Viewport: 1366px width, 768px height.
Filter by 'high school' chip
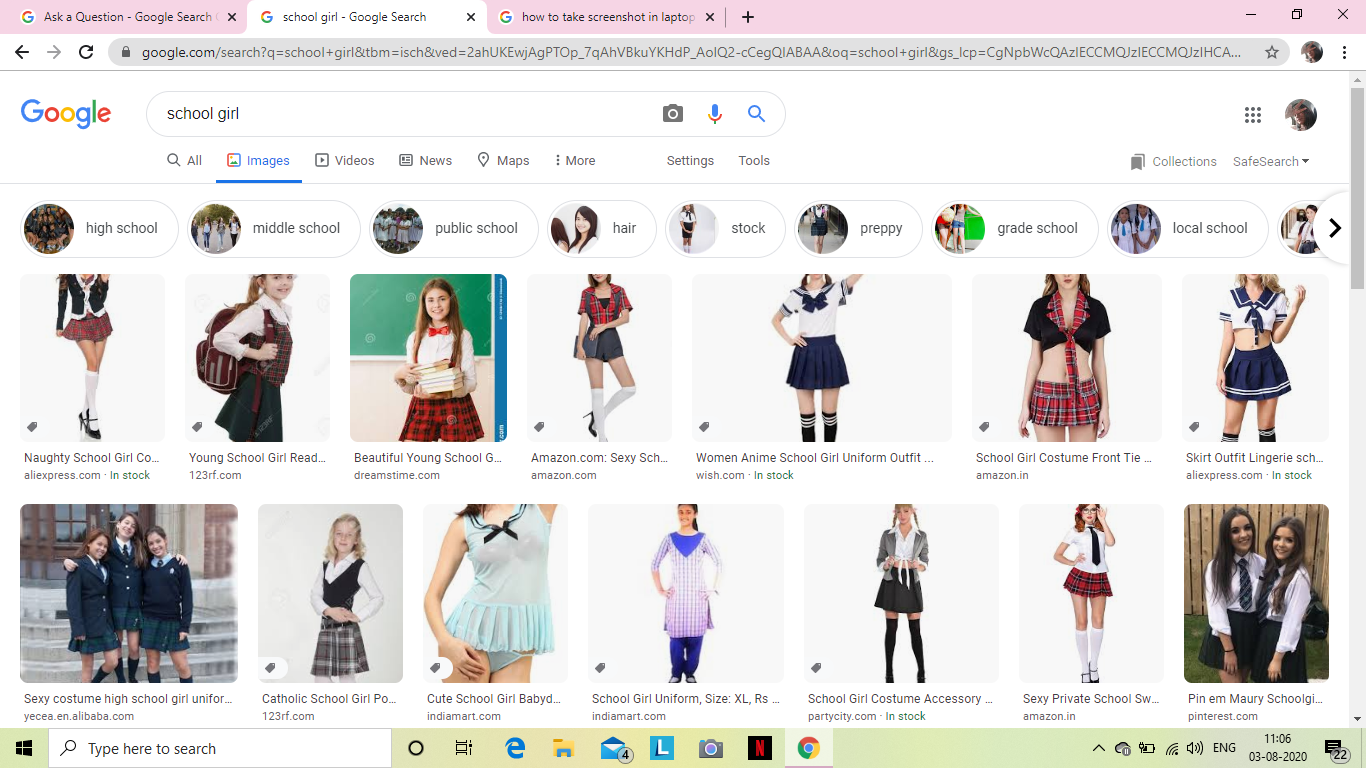(x=99, y=228)
